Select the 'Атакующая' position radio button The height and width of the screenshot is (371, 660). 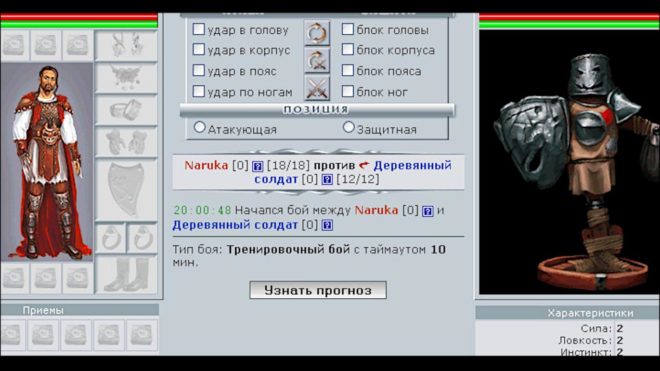click(200, 127)
